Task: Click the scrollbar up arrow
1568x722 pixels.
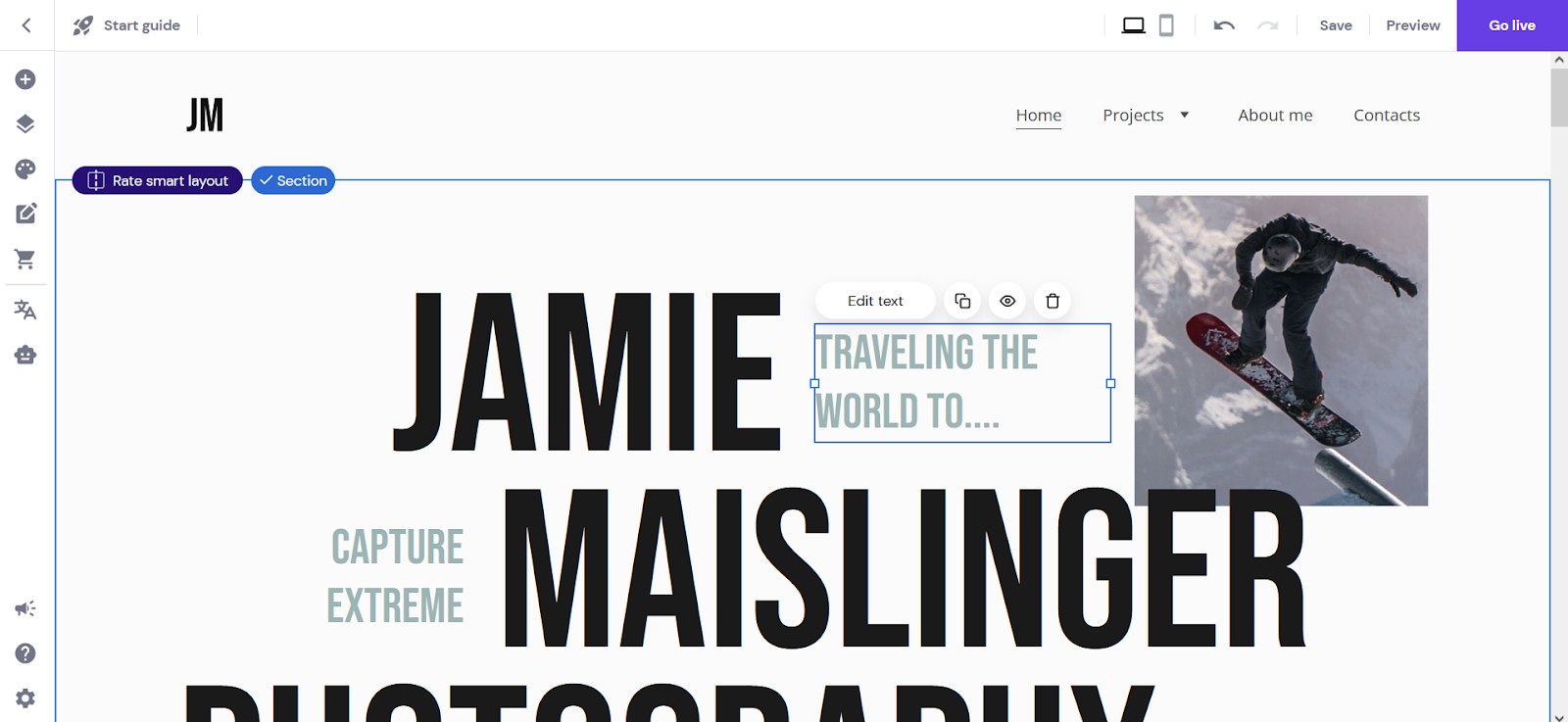Action: point(1559,60)
